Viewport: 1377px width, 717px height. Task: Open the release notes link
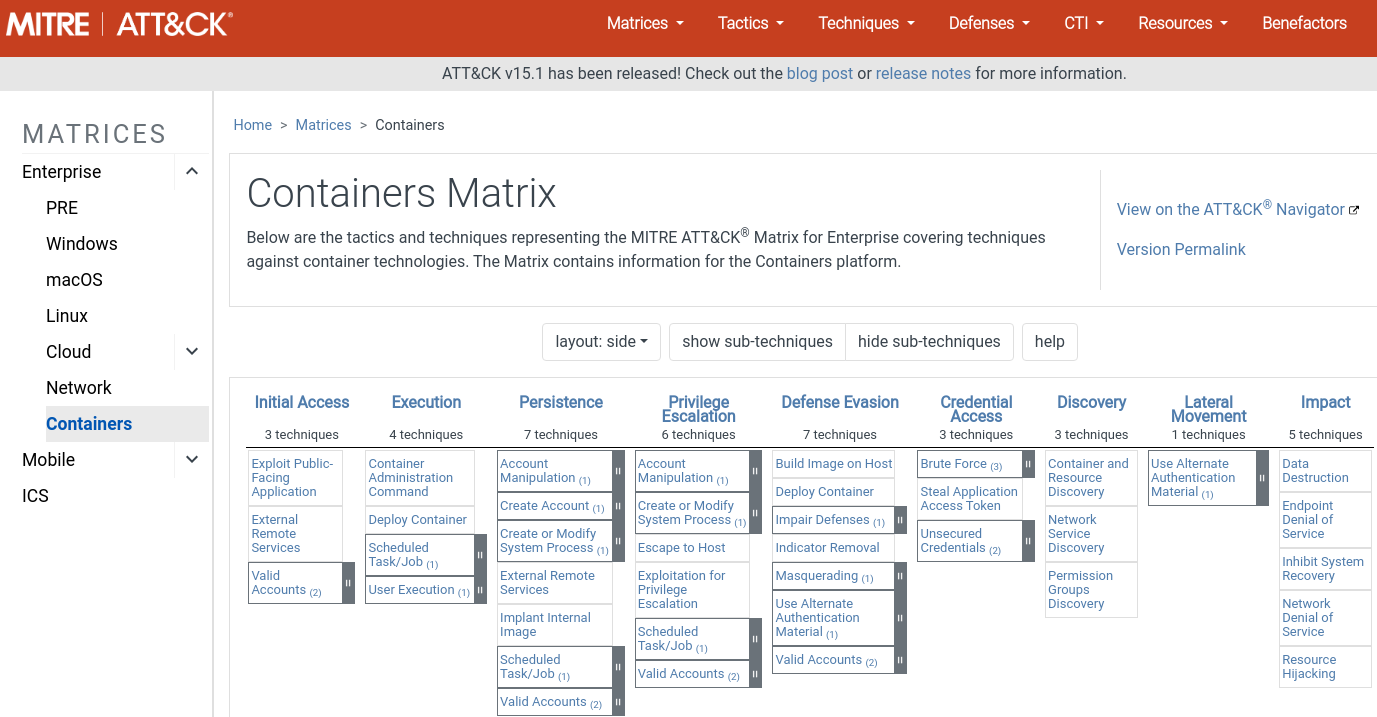[x=923, y=73]
